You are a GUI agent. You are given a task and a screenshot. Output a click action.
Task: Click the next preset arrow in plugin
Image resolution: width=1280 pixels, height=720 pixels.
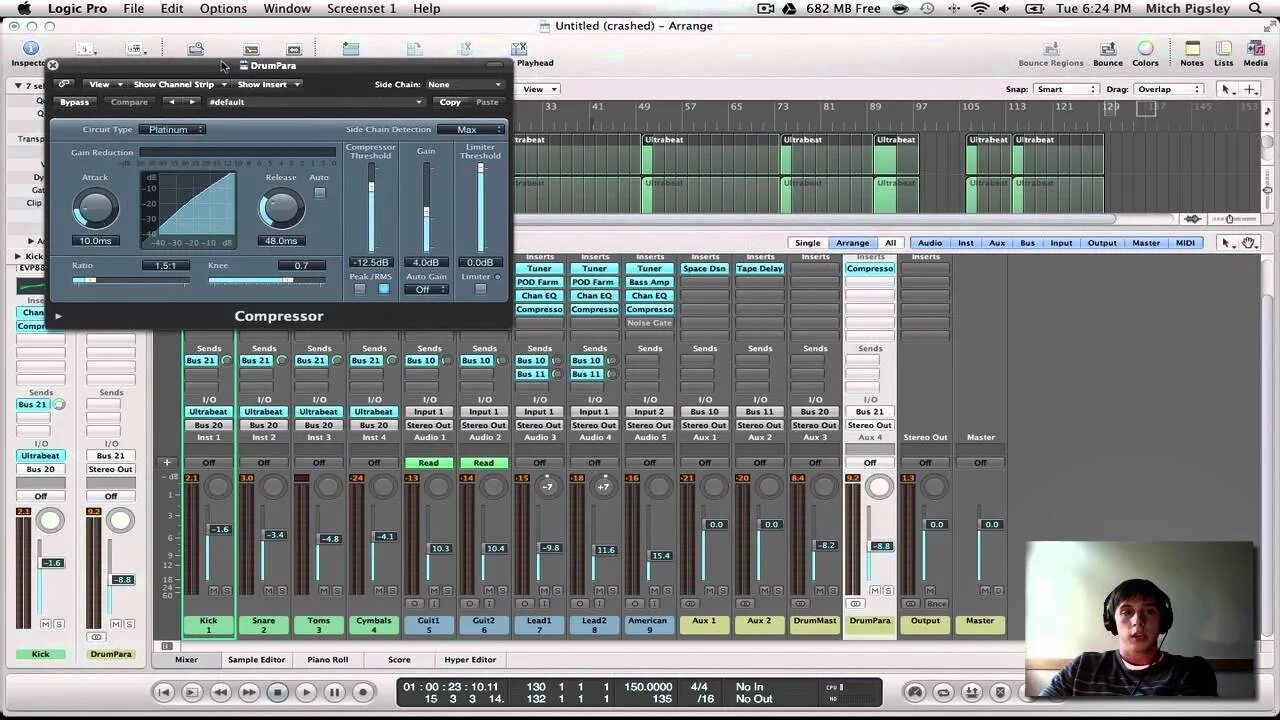192,102
